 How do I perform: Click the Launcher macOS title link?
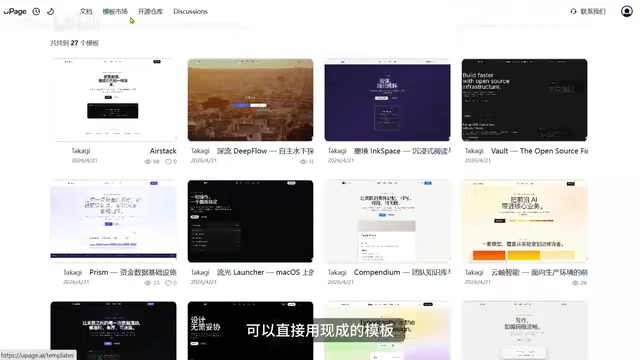(265, 272)
